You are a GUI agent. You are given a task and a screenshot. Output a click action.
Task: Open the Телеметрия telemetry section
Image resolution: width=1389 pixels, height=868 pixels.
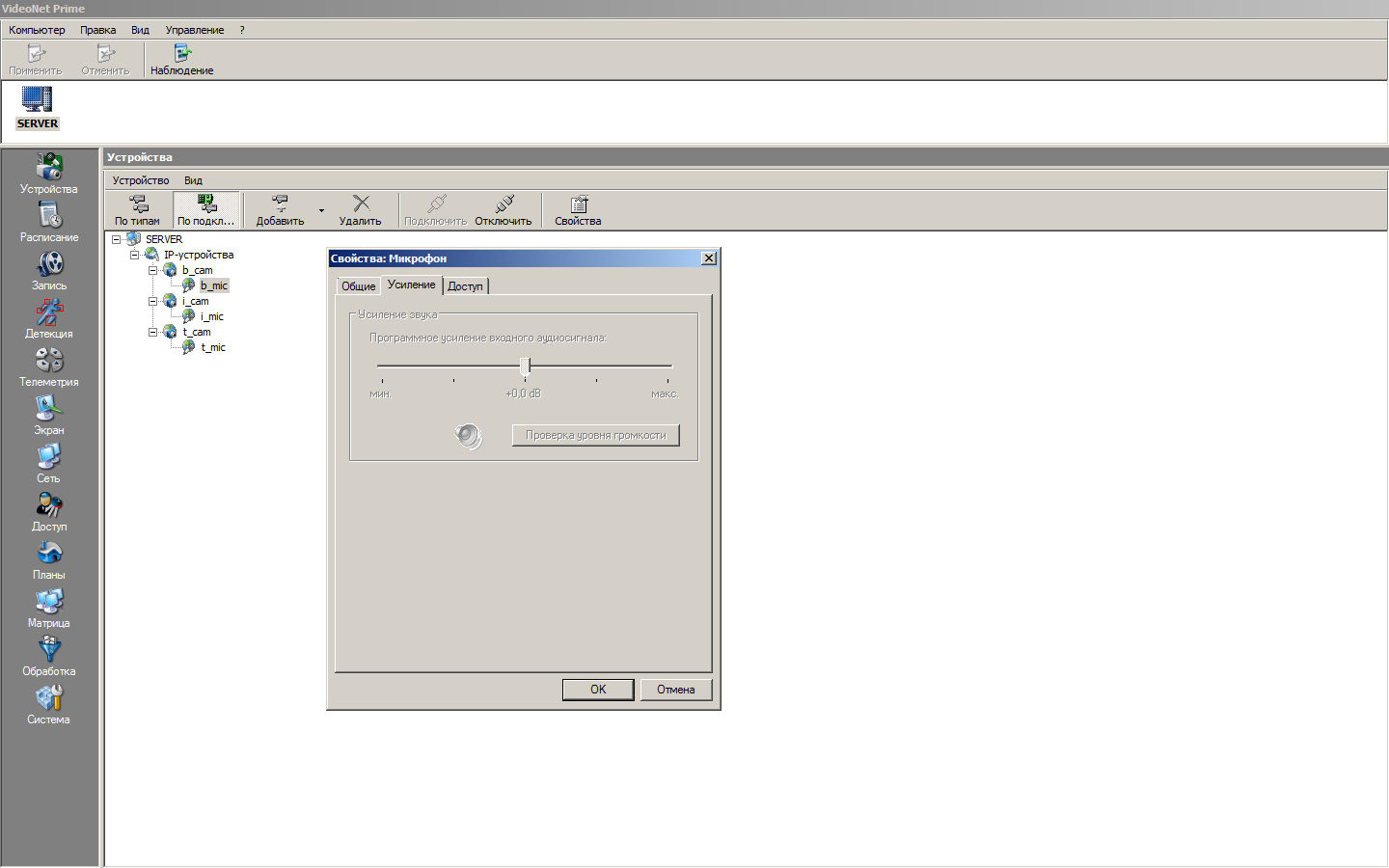(48, 366)
